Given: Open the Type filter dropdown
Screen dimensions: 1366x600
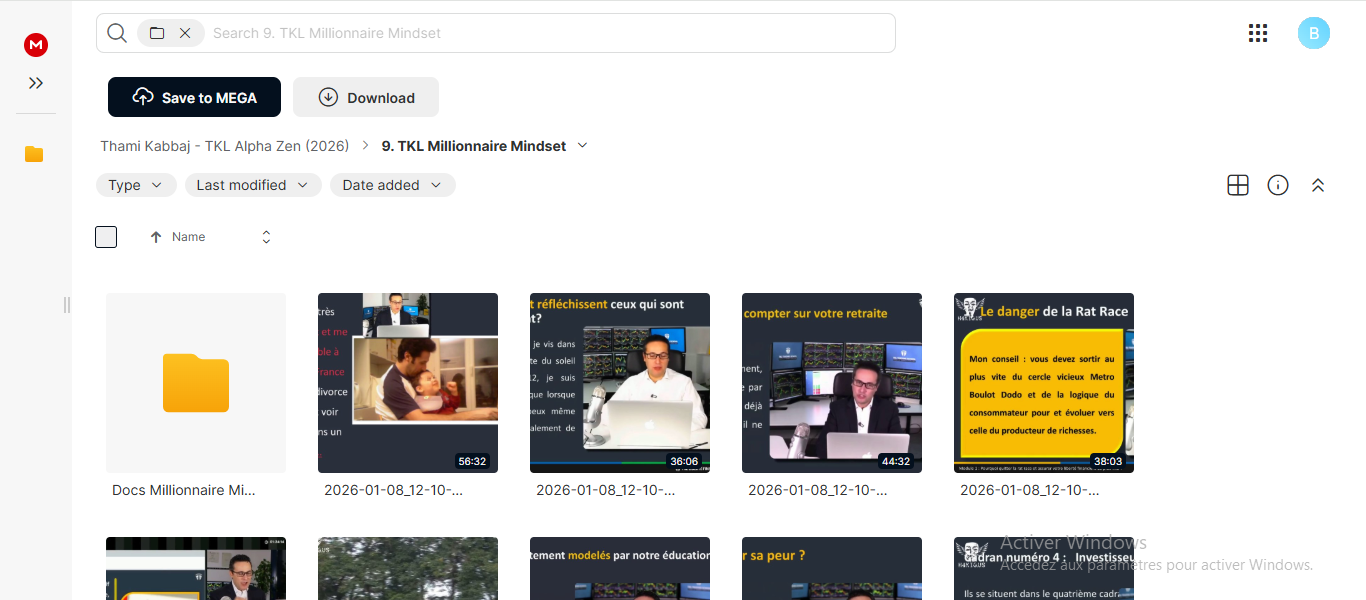Looking at the screenshot, I should click(136, 185).
